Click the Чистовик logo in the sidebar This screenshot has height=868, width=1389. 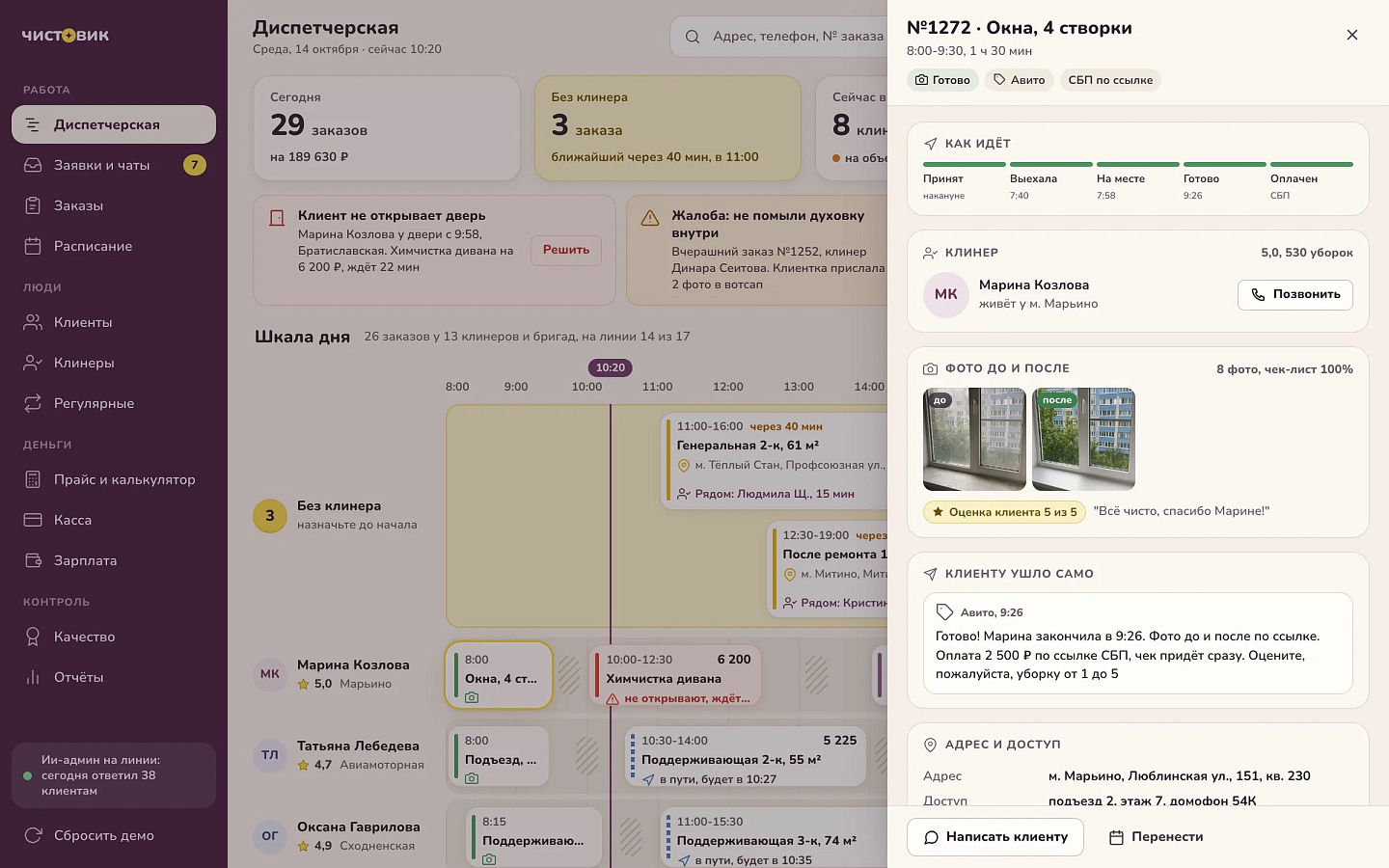click(x=66, y=36)
